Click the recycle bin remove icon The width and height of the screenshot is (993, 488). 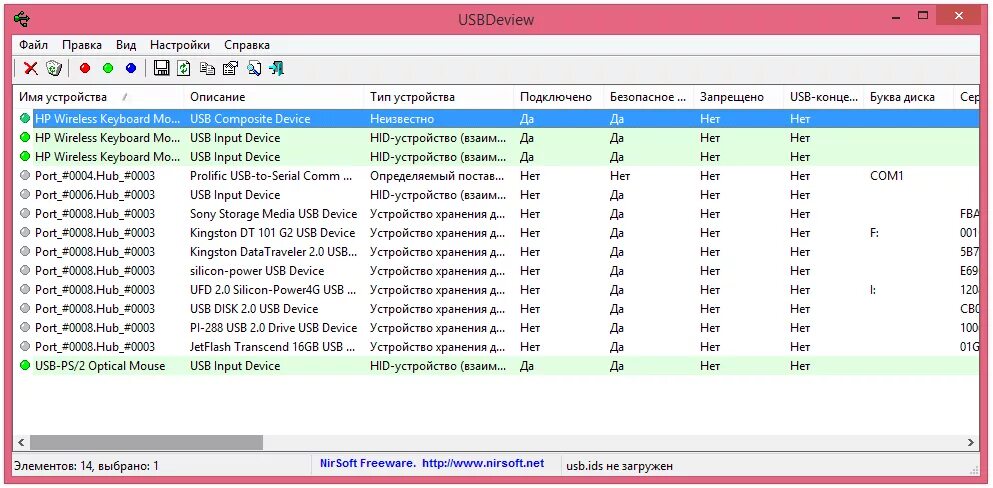[54, 68]
